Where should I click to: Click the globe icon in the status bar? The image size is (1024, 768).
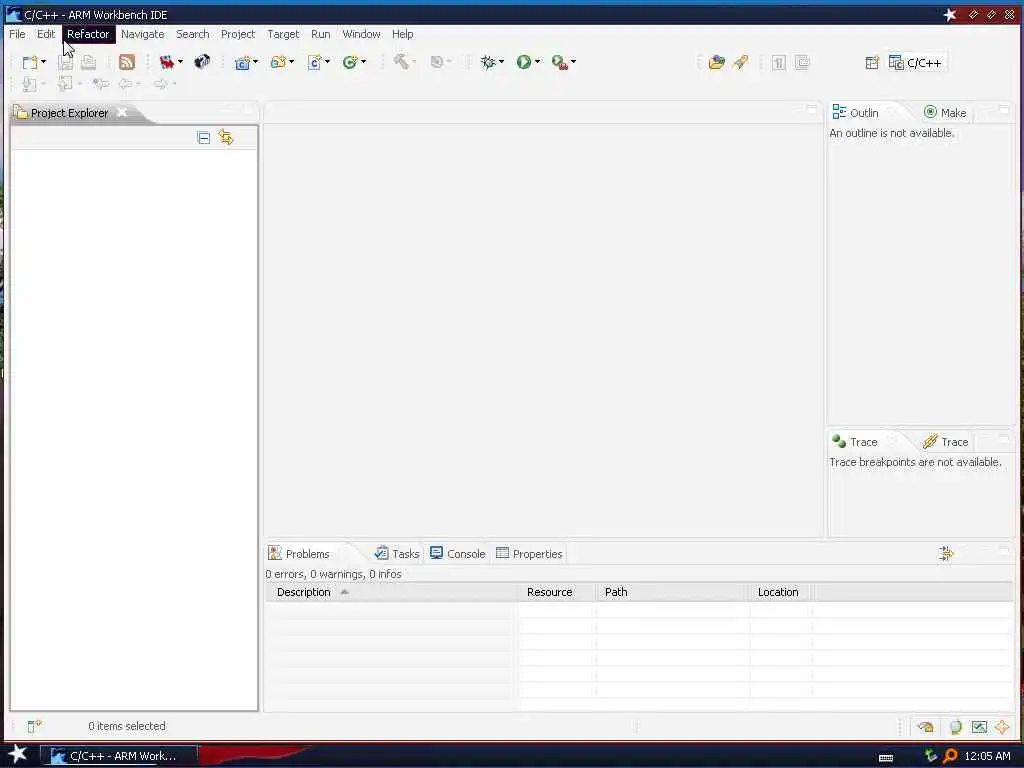click(955, 727)
